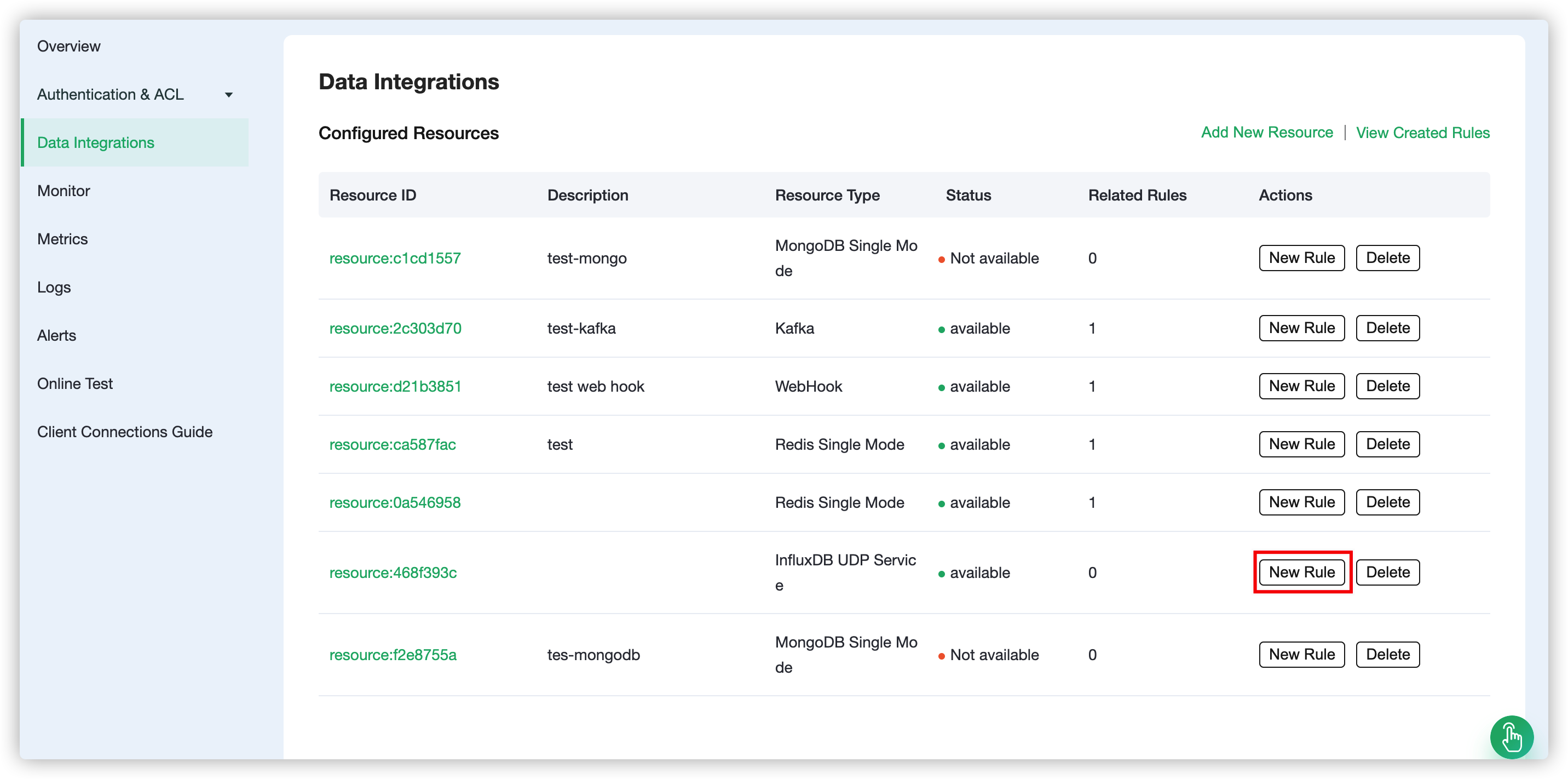Open the Overview sidebar item

(x=69, y=46)
